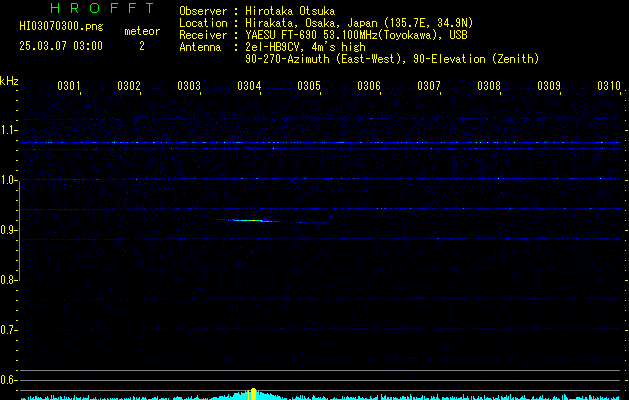Click the 0310 time marker
This screenshot has height=400, width=629.
point(609,86)
